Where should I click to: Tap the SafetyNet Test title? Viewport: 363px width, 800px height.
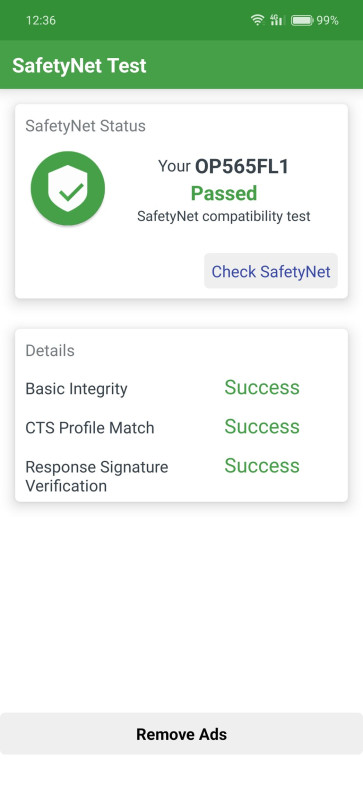coord(79,65)
